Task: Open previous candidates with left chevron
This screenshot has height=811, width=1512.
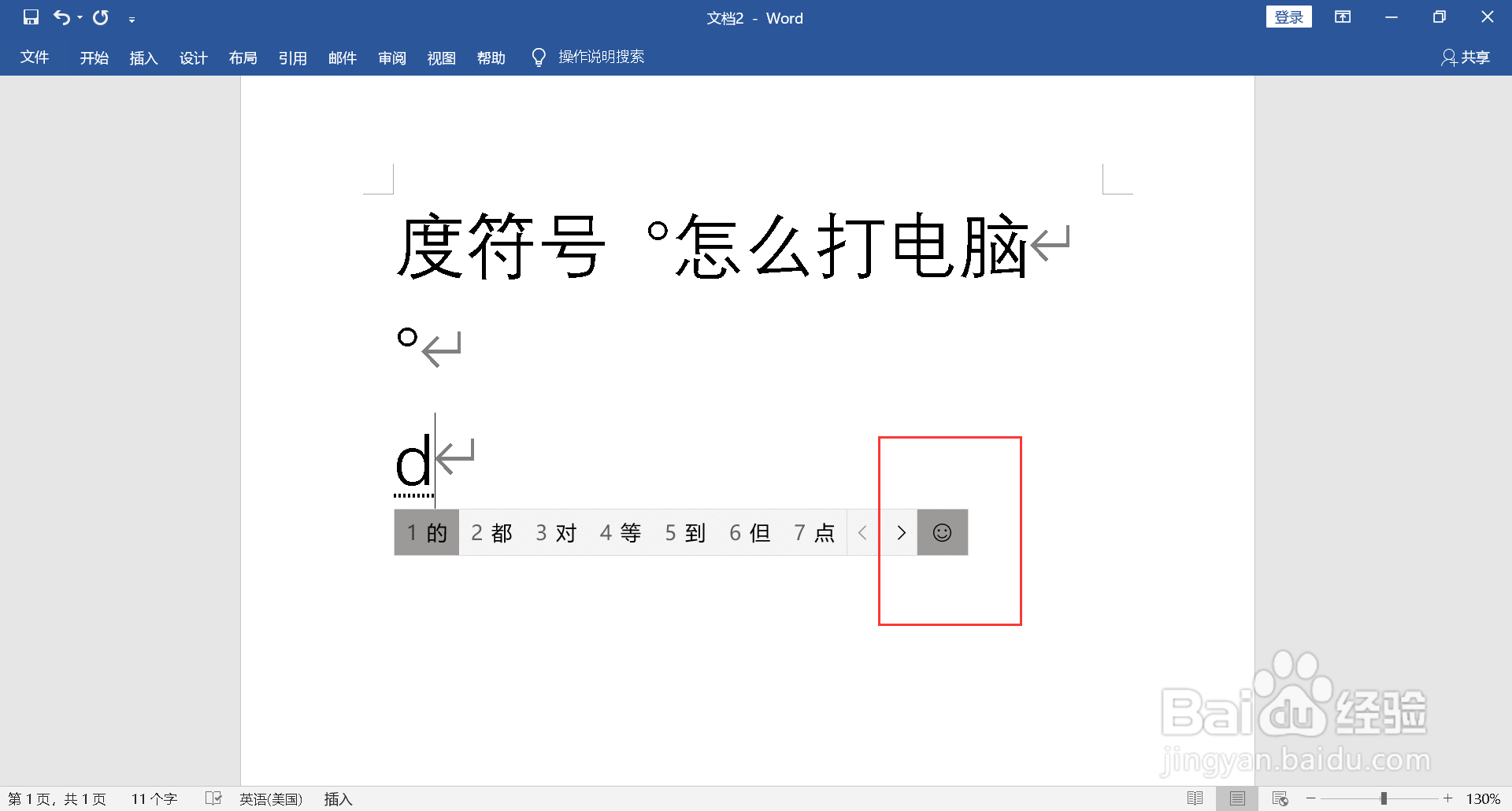Action: [862, 532]
